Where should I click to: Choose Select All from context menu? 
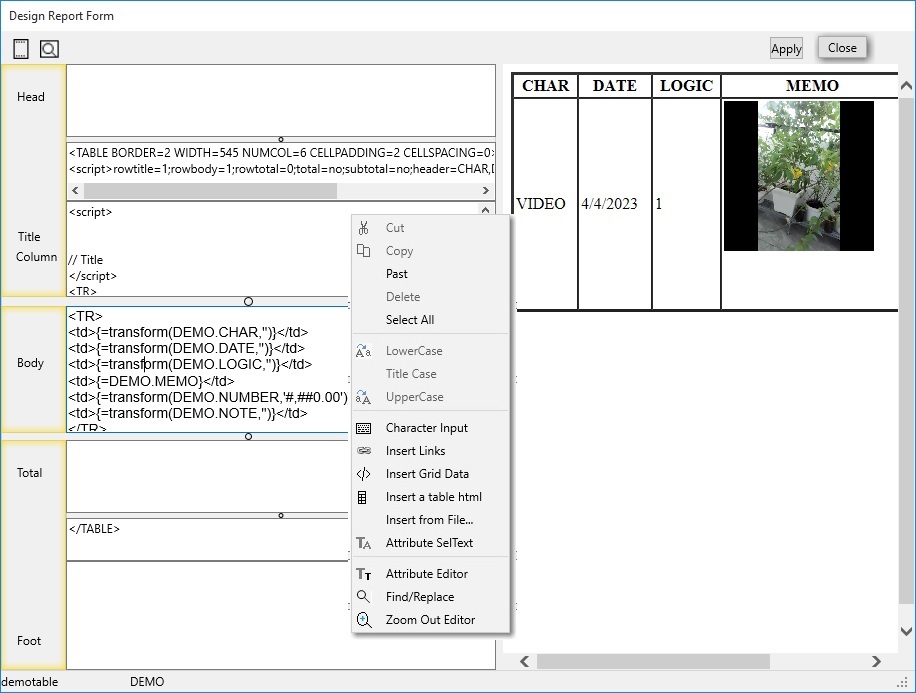click(x=410, y=320)
